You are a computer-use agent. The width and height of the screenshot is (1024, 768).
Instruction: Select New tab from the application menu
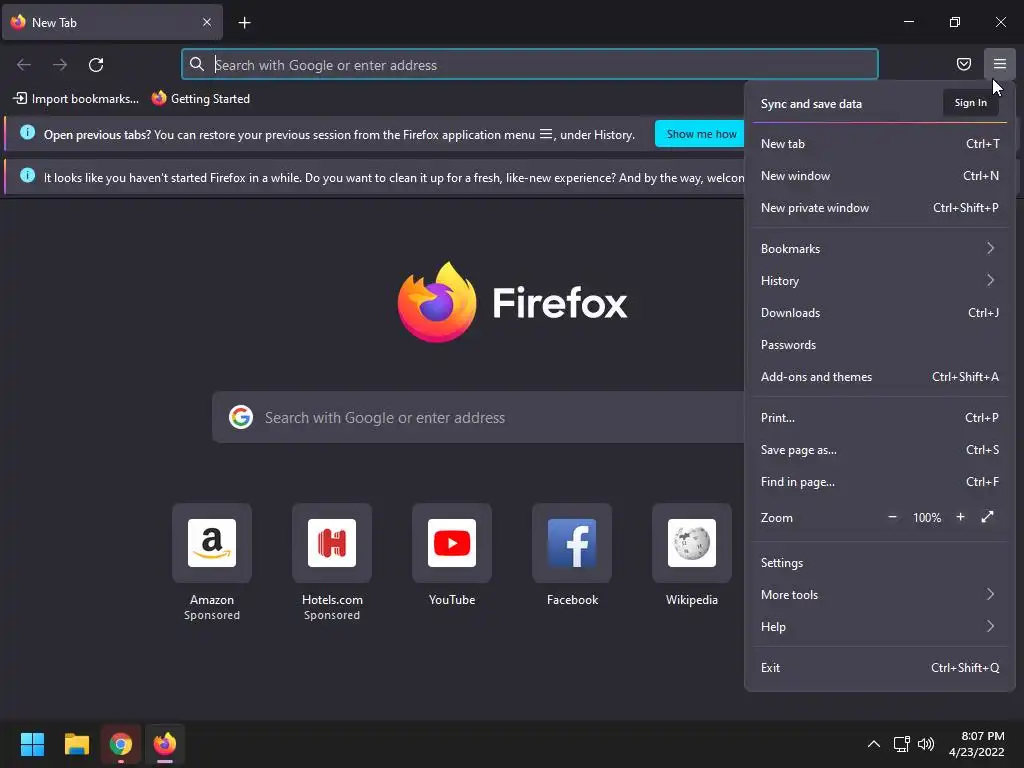(x=880, y=144)
